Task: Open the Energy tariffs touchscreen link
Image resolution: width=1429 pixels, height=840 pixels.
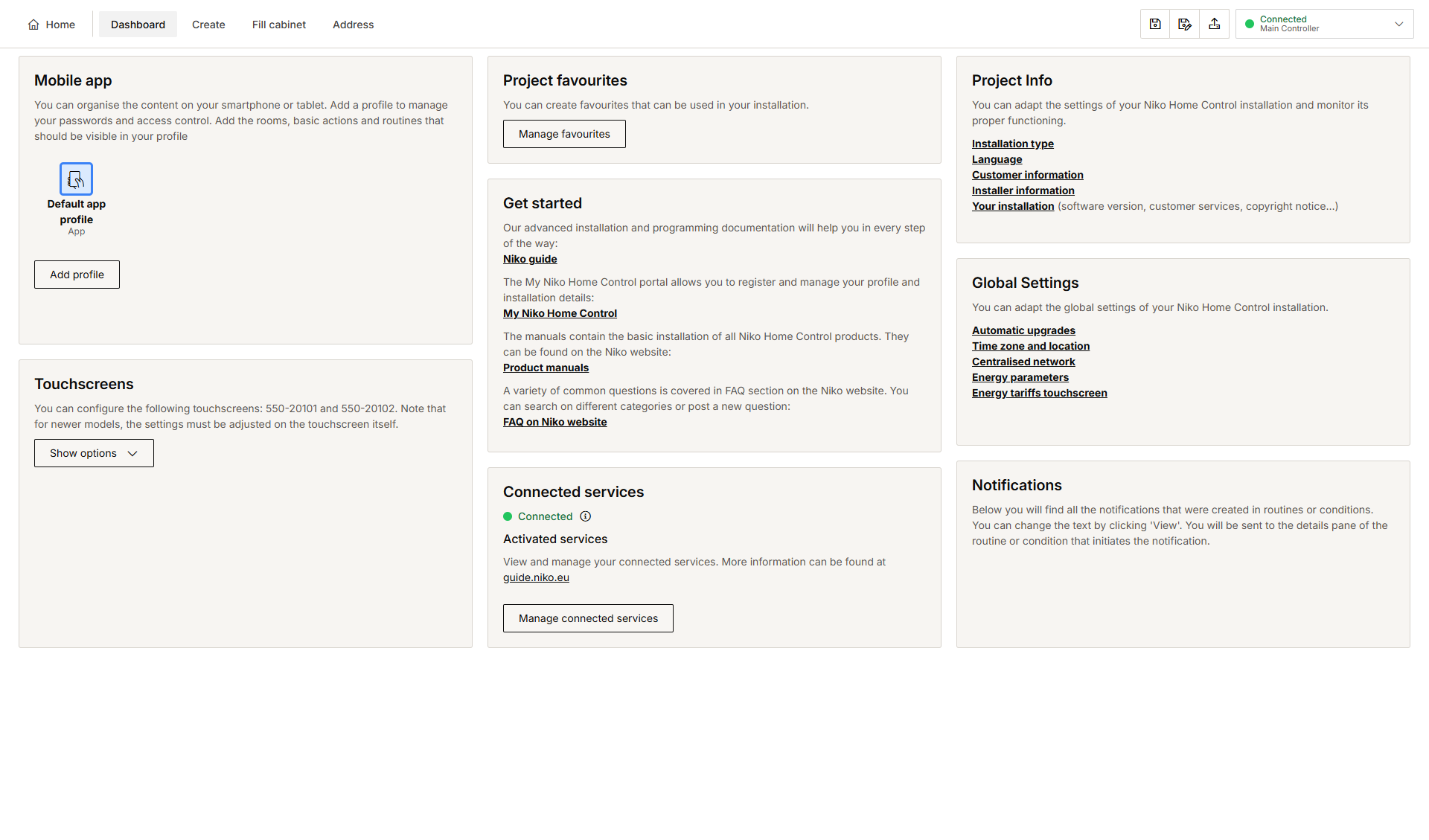Action: pyautogui.click(x=1040, y=393)
